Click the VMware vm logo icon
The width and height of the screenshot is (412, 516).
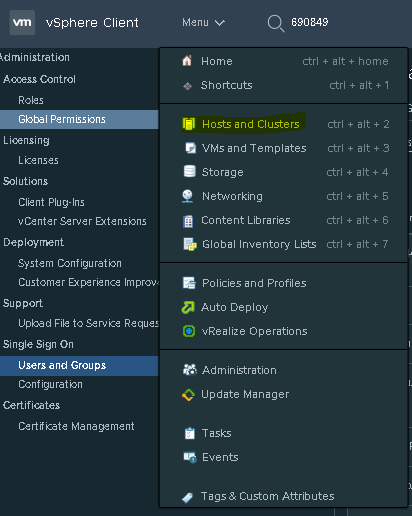coord(22,22)
